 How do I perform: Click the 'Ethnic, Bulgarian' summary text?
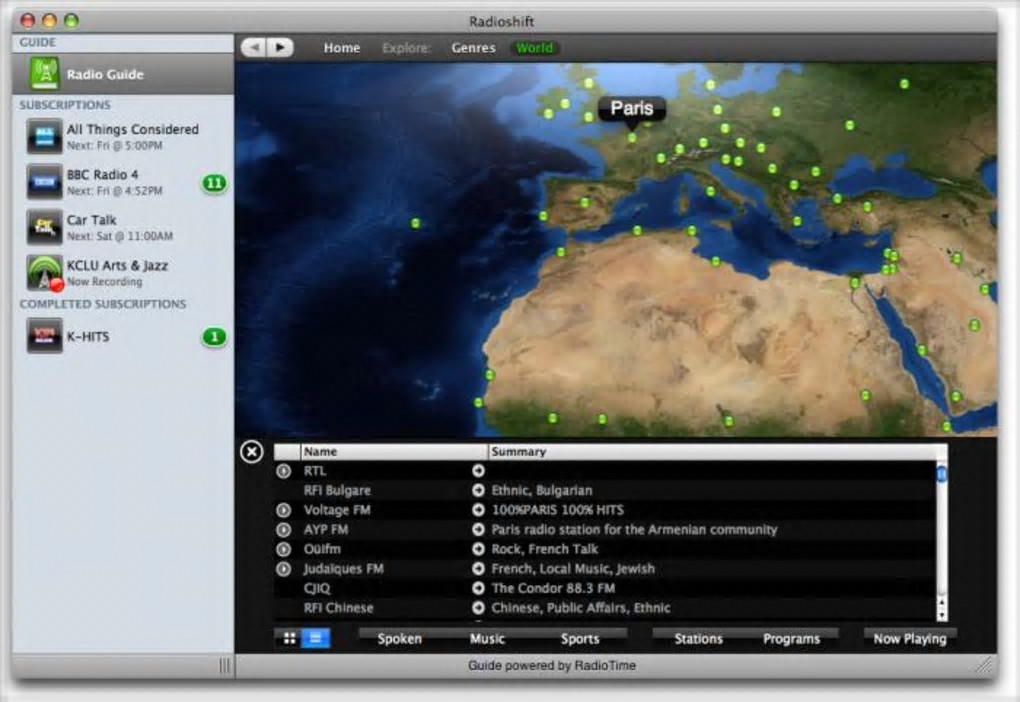point(541,491)
